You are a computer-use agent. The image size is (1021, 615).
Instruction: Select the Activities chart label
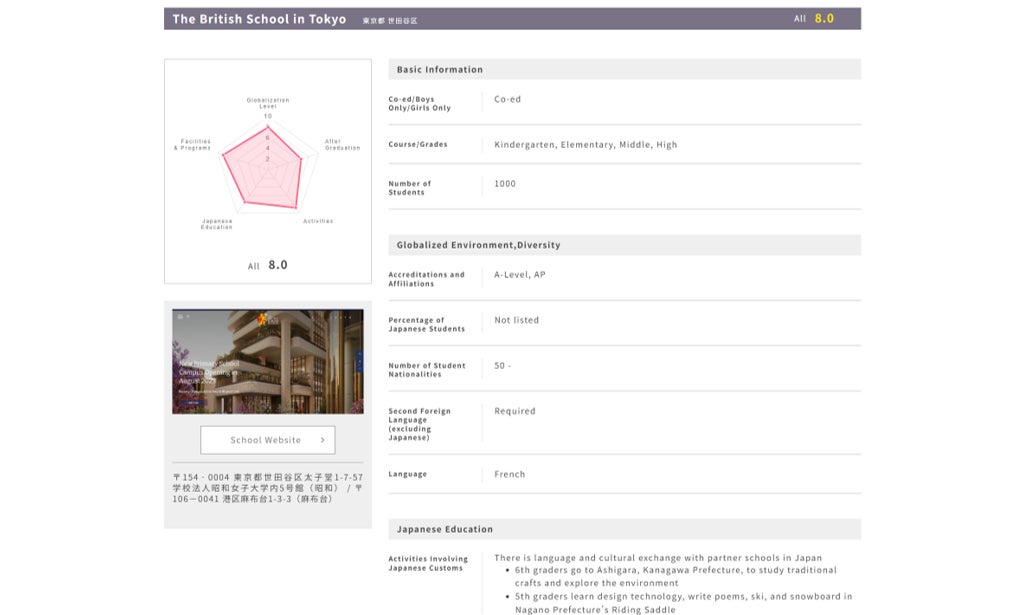click(x=318, y=221)
